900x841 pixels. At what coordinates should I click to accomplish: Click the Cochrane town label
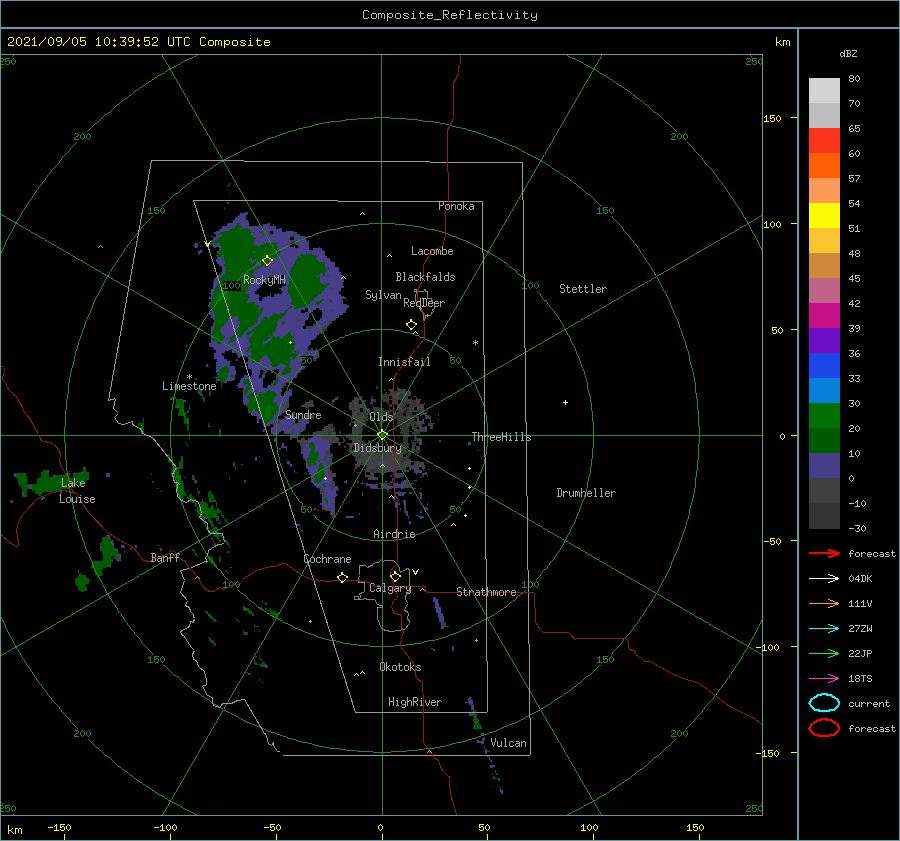[x=327, y=559]
